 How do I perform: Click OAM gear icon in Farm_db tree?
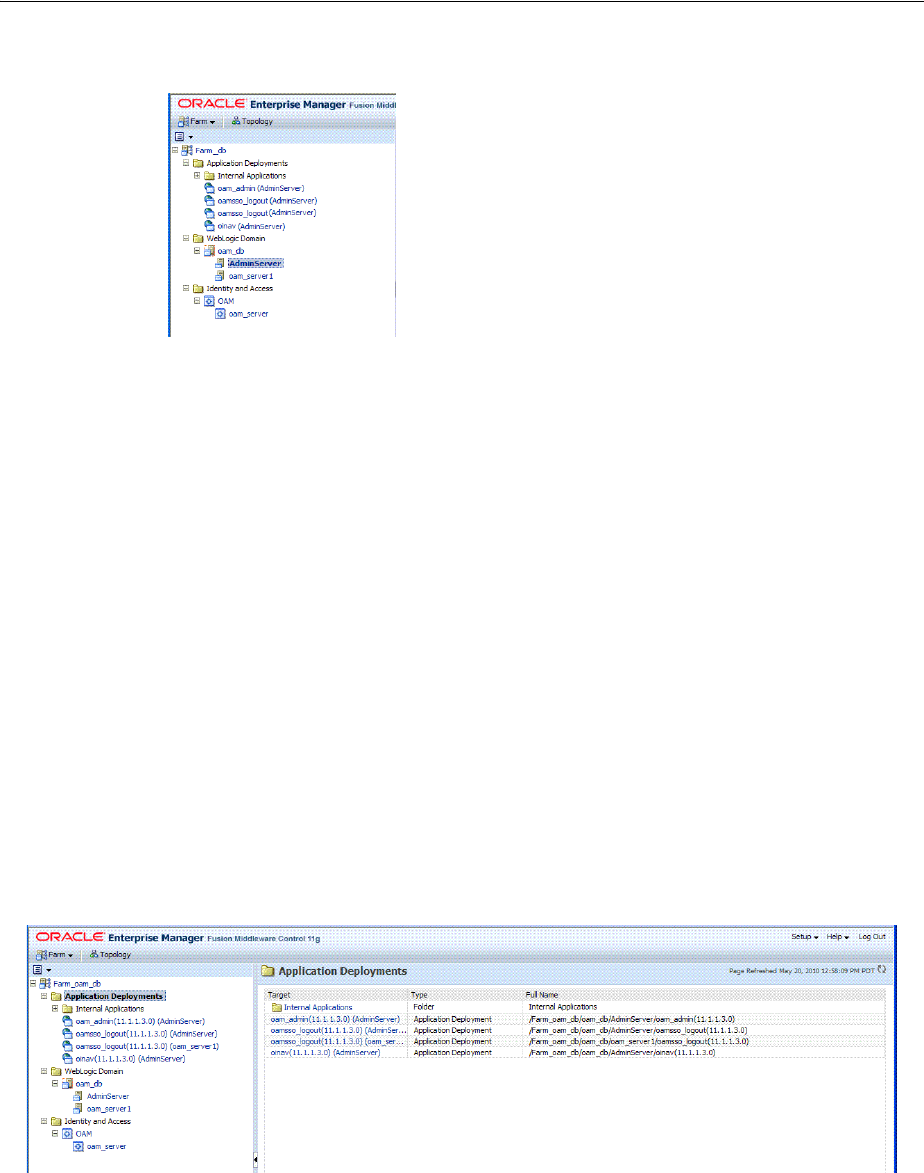coord(209,301)
